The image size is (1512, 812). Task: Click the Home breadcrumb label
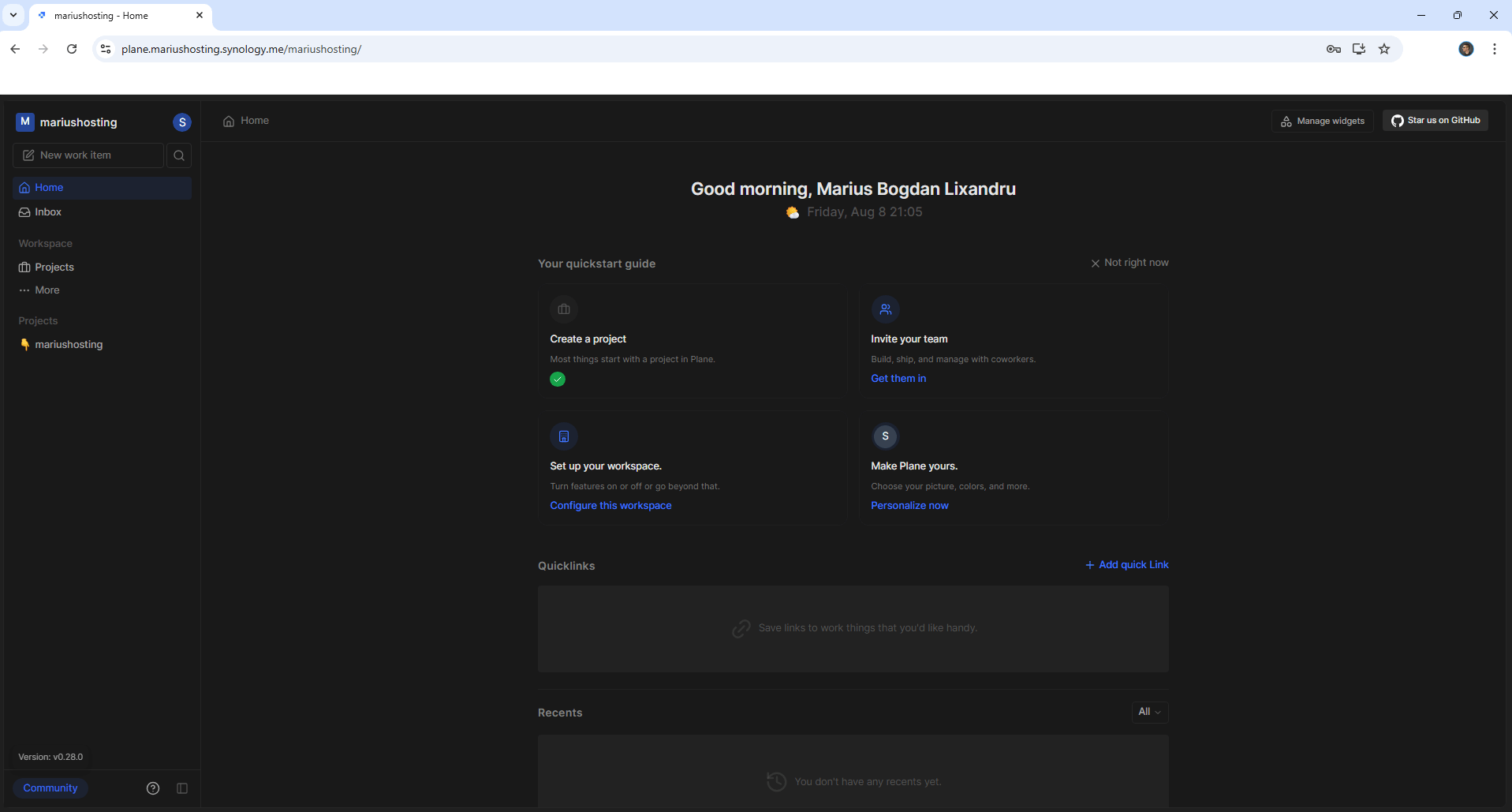(255, 121)
